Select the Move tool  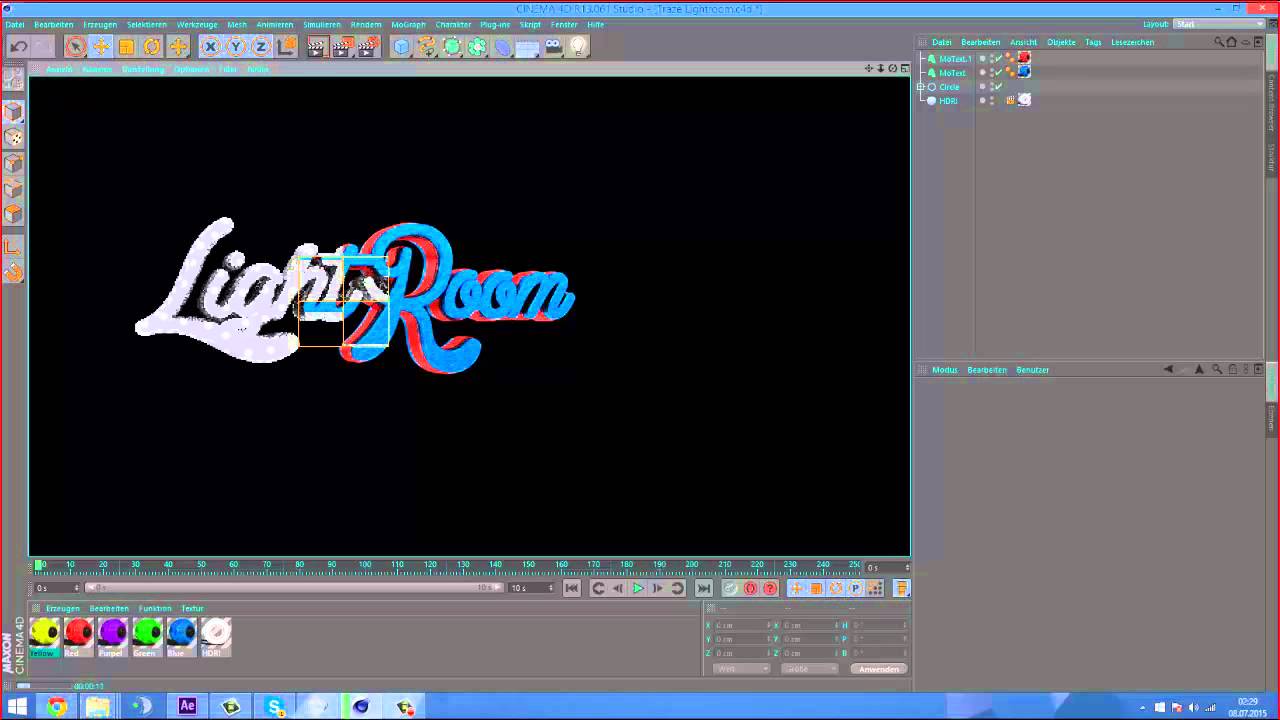pos(101,46)
